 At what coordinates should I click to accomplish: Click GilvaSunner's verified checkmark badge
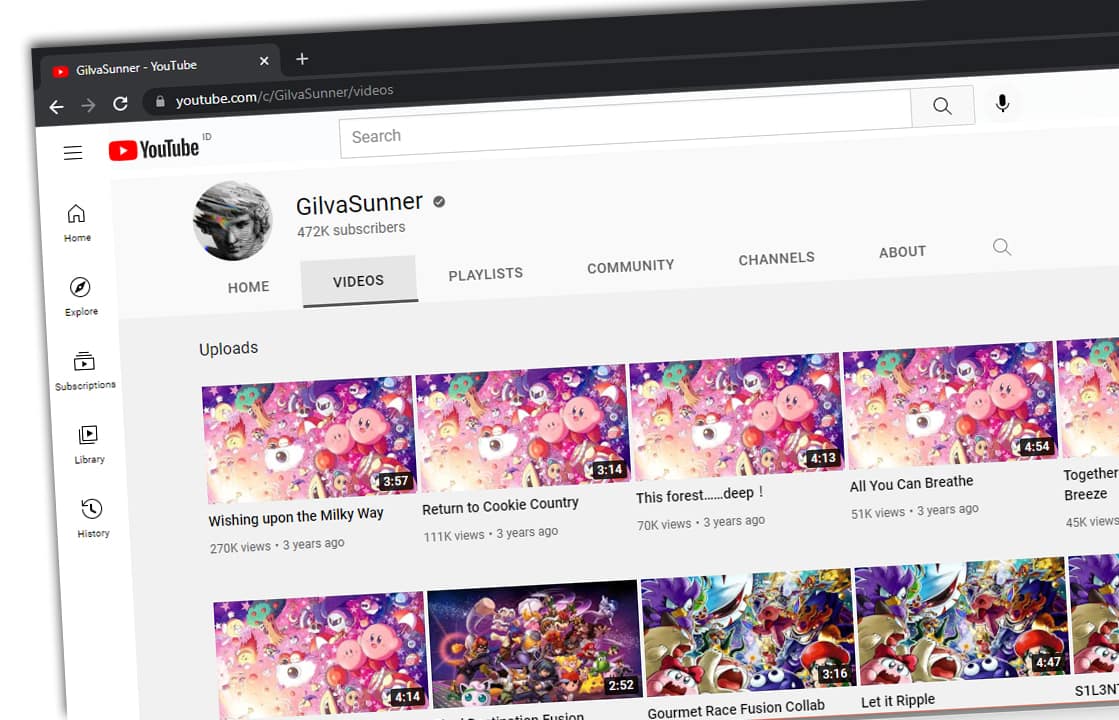point(437,200)
